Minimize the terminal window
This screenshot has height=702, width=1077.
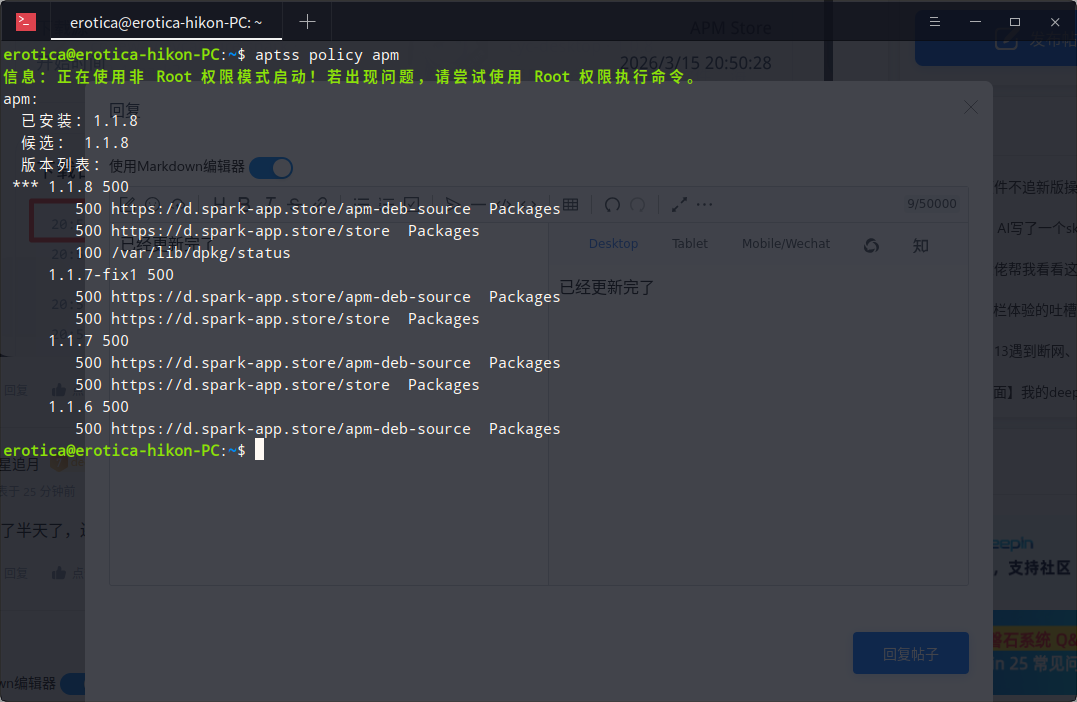point(975,22)
